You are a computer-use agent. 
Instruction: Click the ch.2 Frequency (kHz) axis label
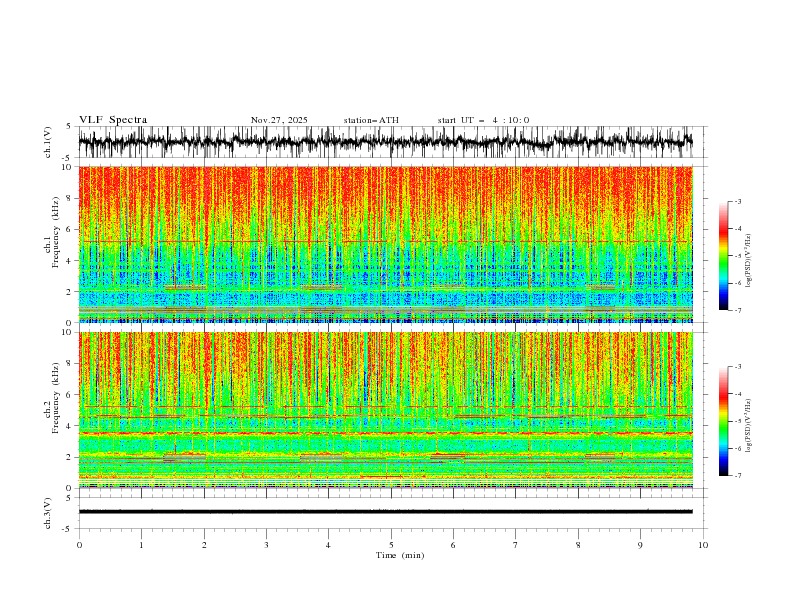pos(51,410)
